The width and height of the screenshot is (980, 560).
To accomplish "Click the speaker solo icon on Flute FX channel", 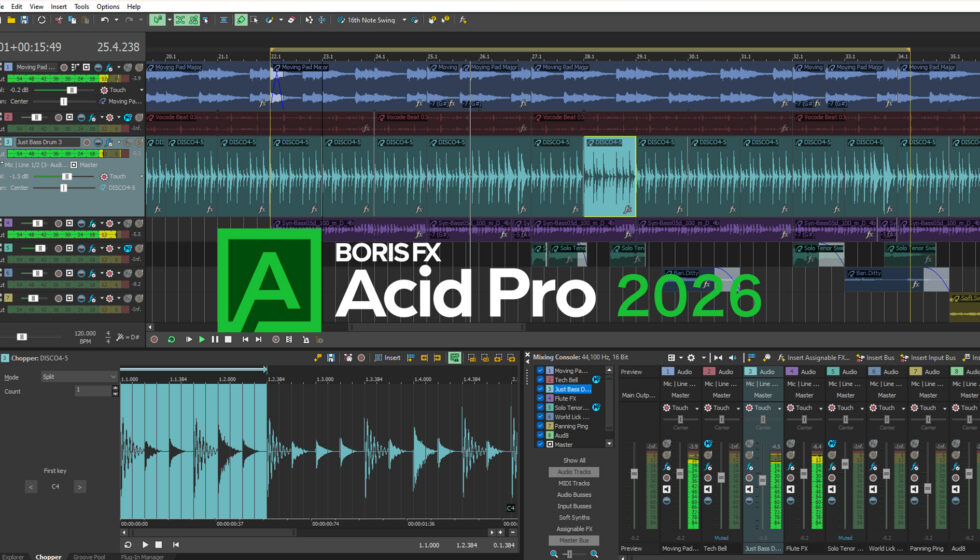I will coord(791,489).
